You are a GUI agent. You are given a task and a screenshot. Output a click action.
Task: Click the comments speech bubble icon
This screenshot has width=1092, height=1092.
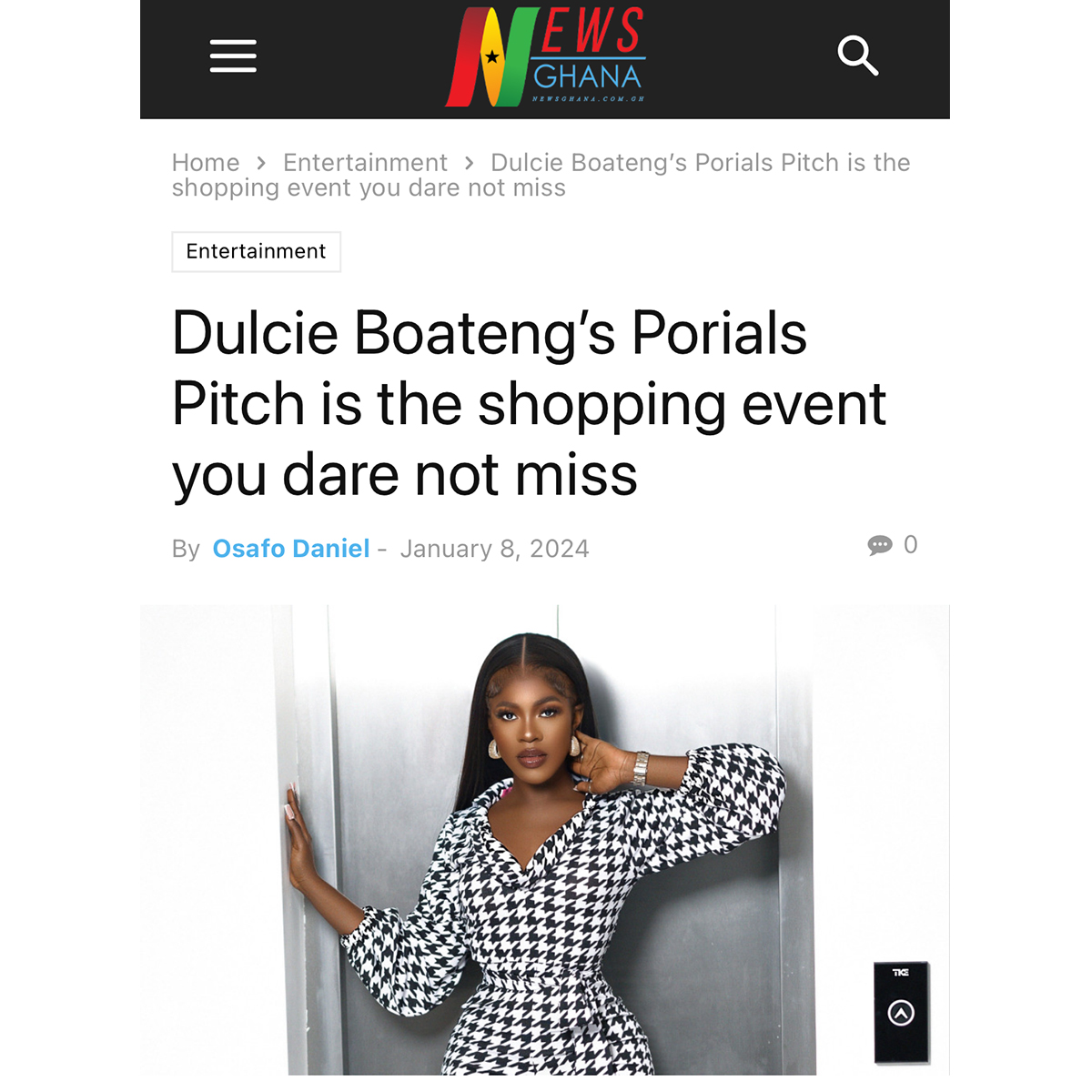point(880,545)
